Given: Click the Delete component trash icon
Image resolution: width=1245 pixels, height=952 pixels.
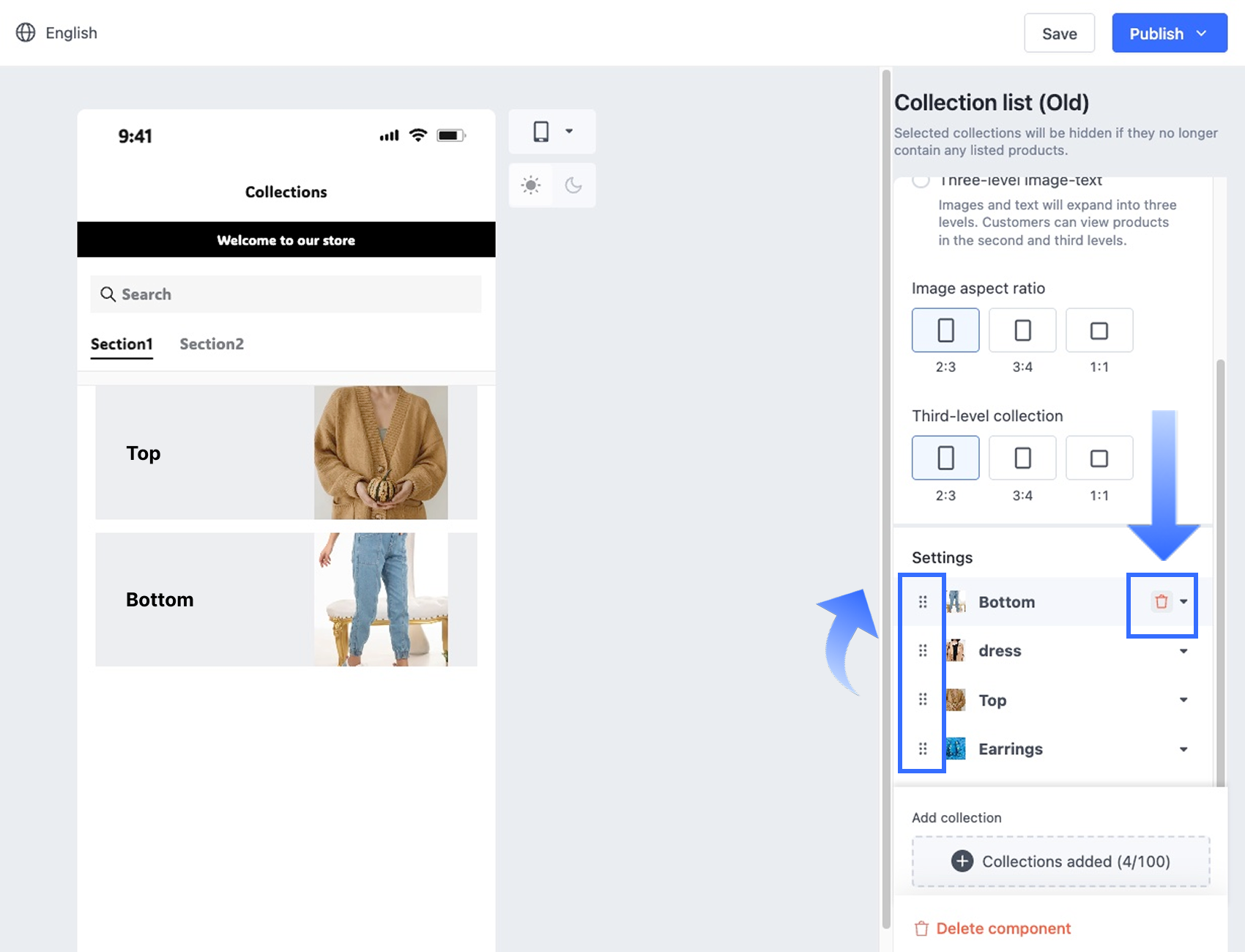Looking at the screenshot, I should (921, 929).
